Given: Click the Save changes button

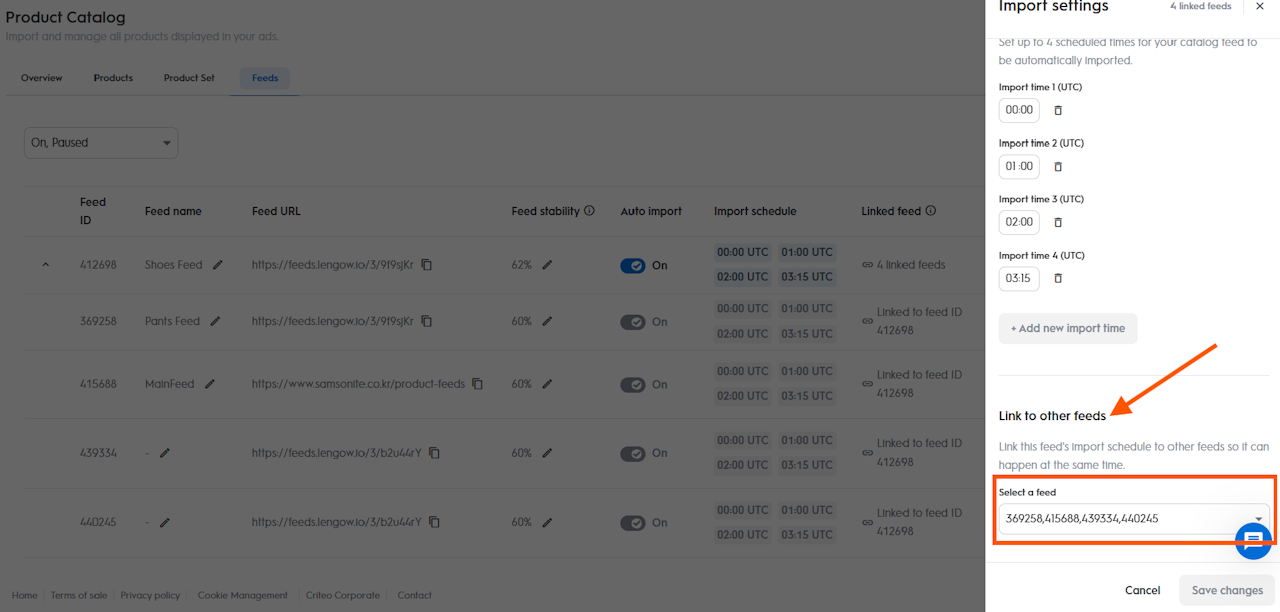Looking at the screenshot, I should click(1227, 590).
